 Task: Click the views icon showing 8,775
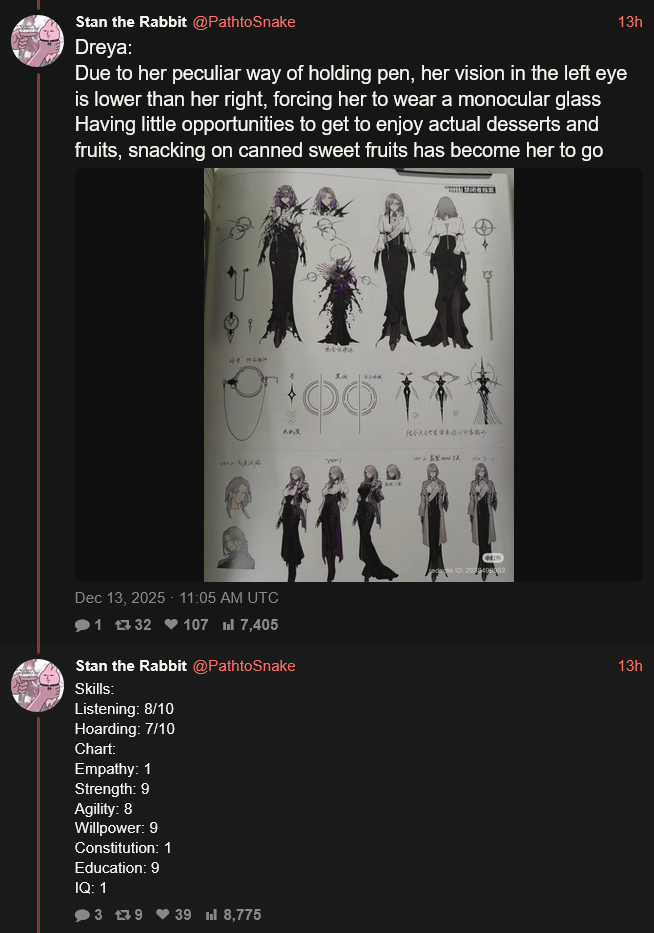[x=211, y=915]
